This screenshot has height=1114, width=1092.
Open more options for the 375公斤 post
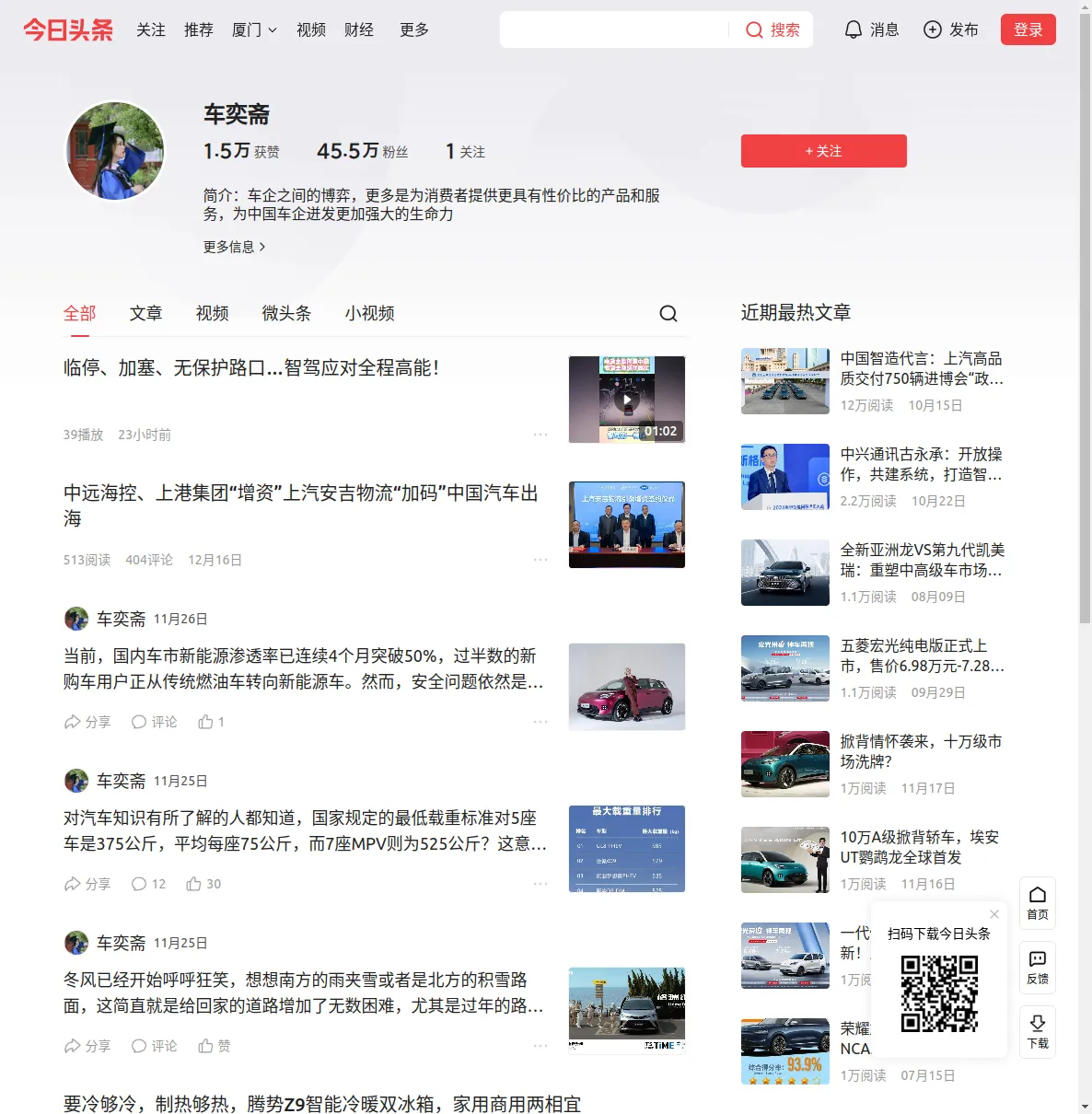pyautogui.click(x=540, y=884)
